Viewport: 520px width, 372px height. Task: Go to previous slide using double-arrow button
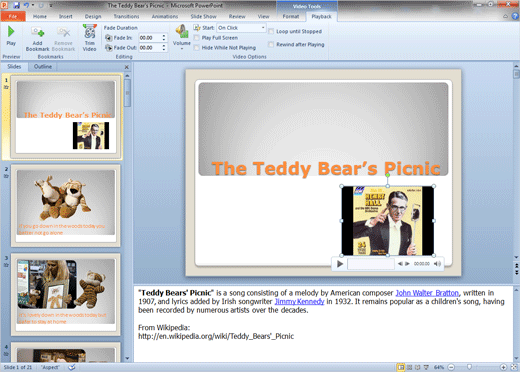click(x=516, y=265)
